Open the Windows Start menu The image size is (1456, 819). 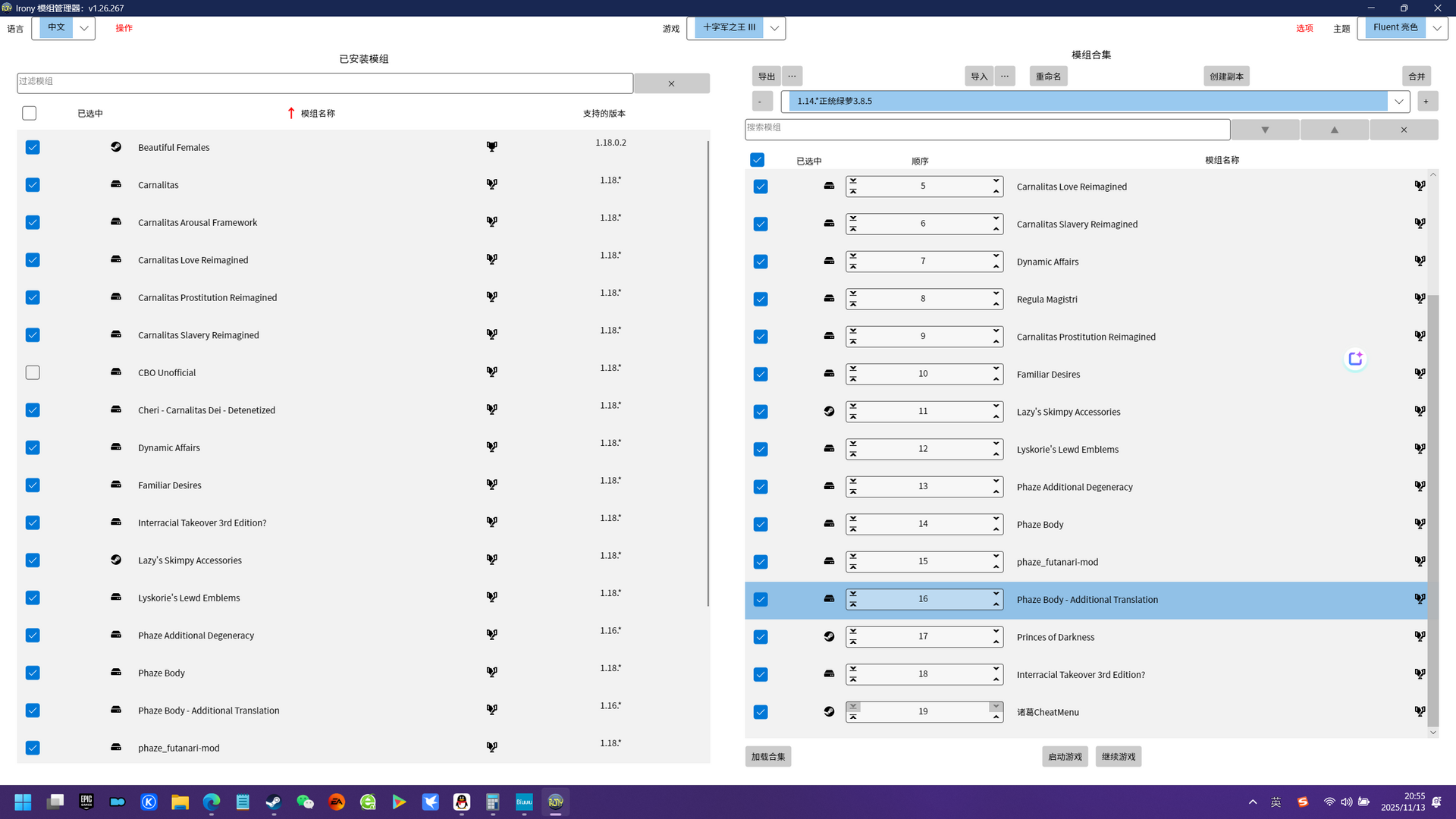23,802
